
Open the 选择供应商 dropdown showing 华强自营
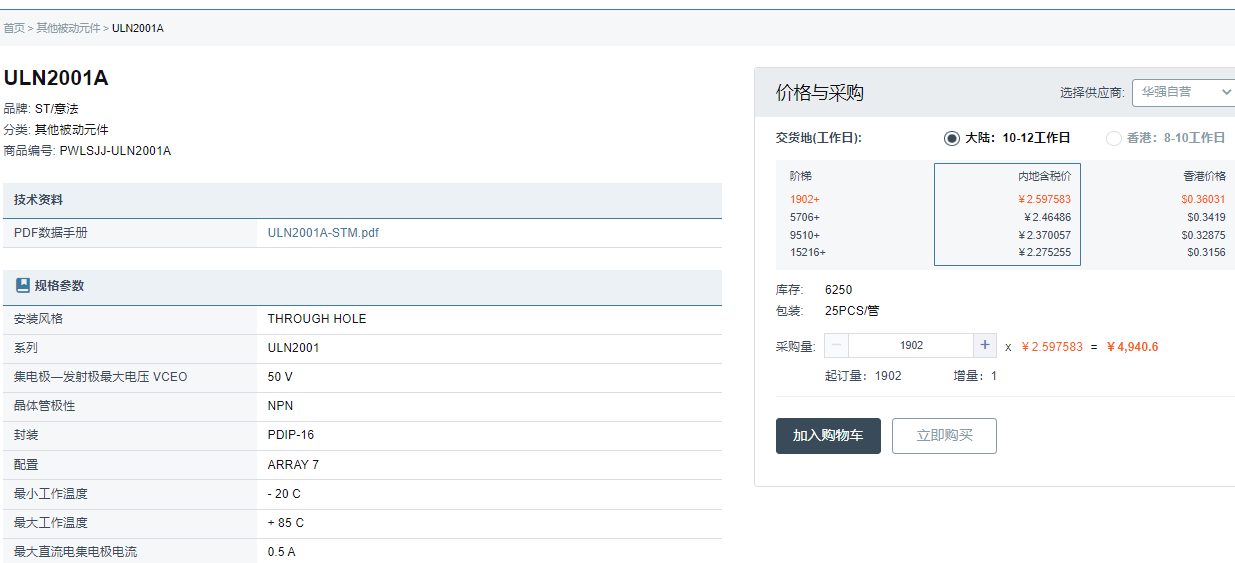pyautogui.click(x=1186, y=92)
